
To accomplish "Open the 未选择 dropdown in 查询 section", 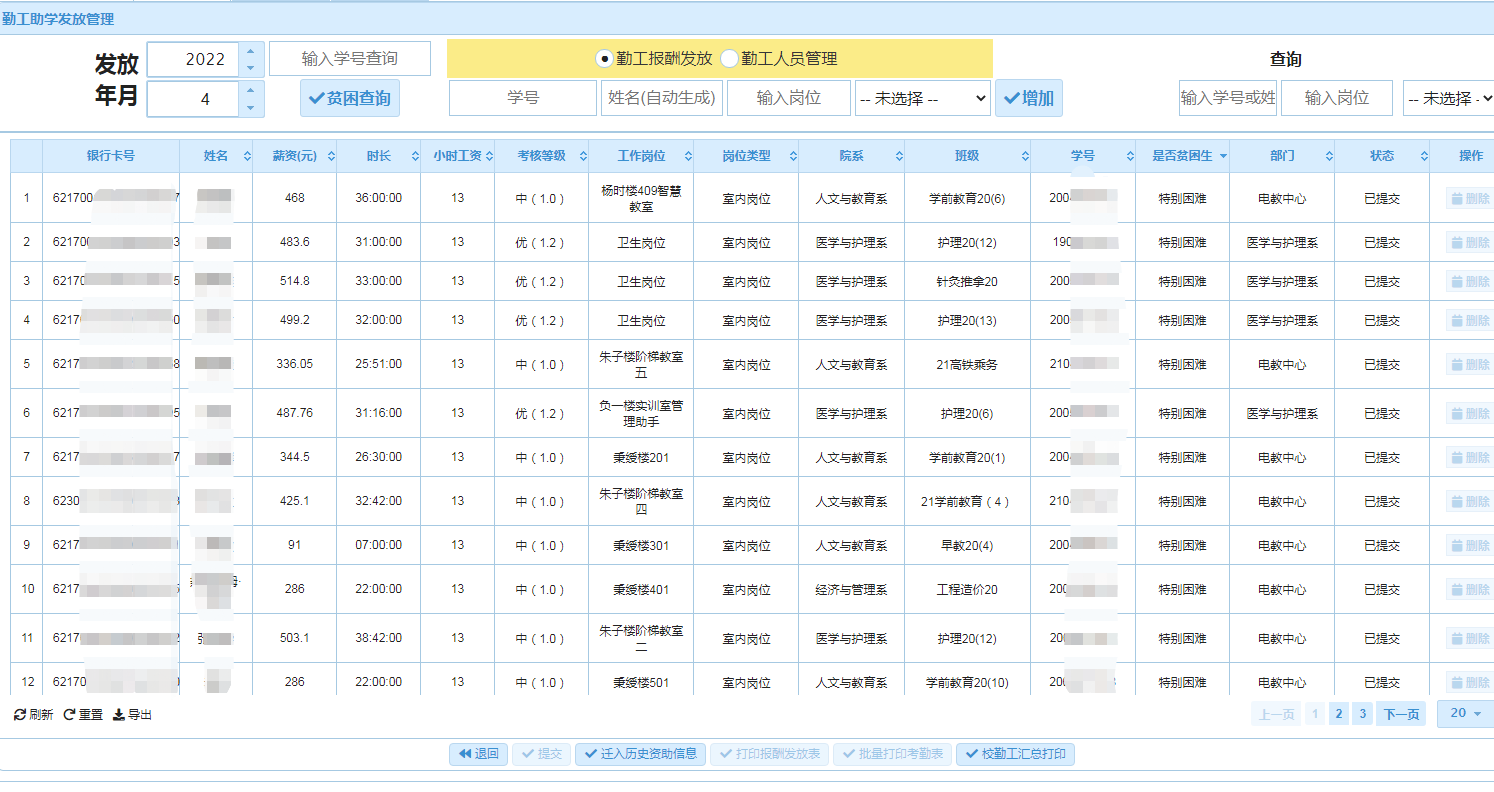I will point(1448,98).
